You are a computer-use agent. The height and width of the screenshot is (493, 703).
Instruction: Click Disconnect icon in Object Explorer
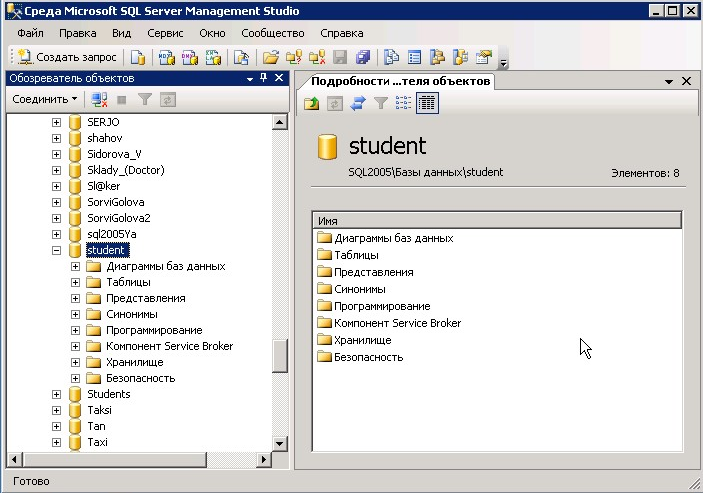point(99,99)
